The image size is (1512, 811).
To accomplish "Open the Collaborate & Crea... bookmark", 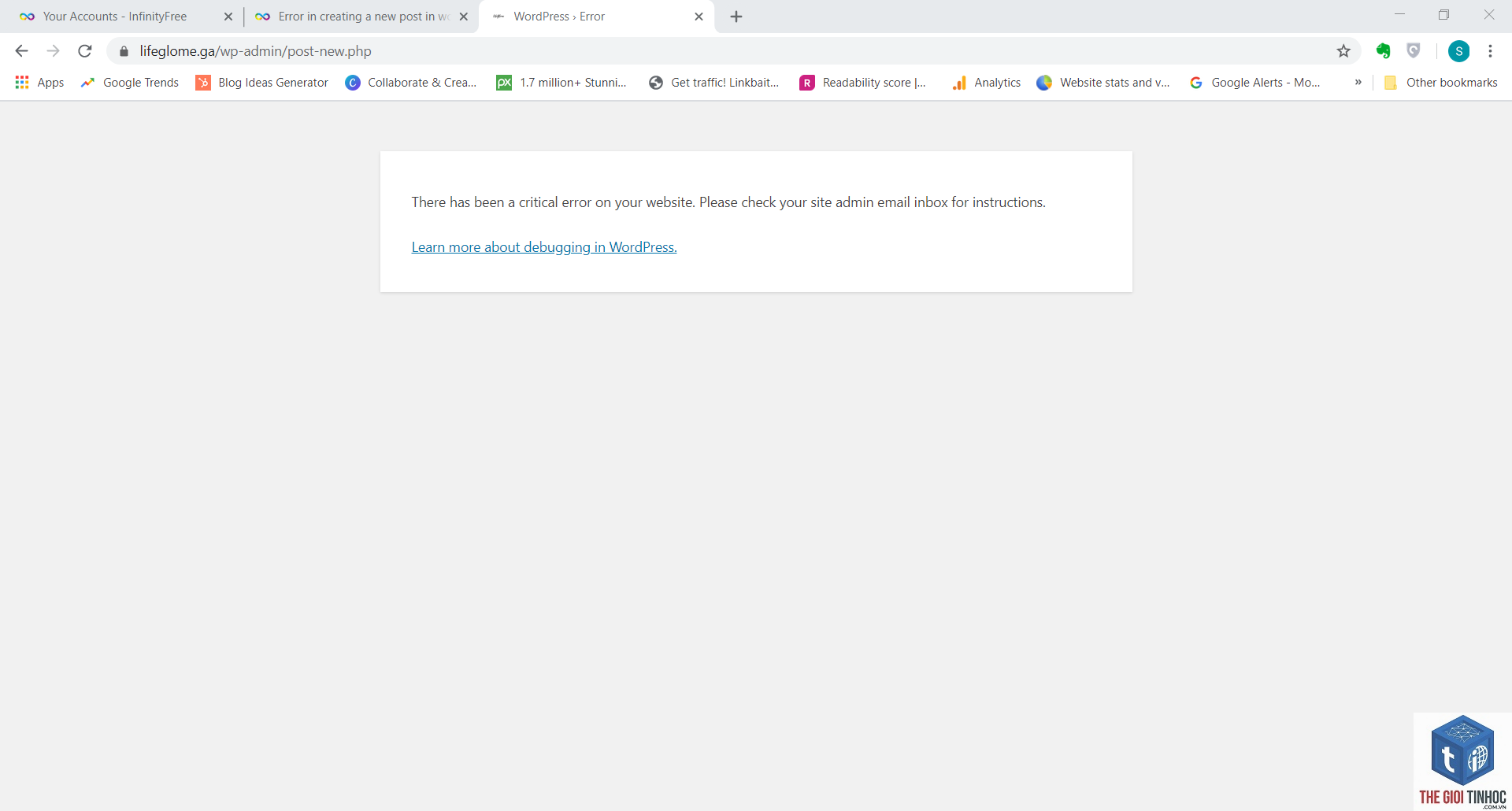I will [411, 83].
